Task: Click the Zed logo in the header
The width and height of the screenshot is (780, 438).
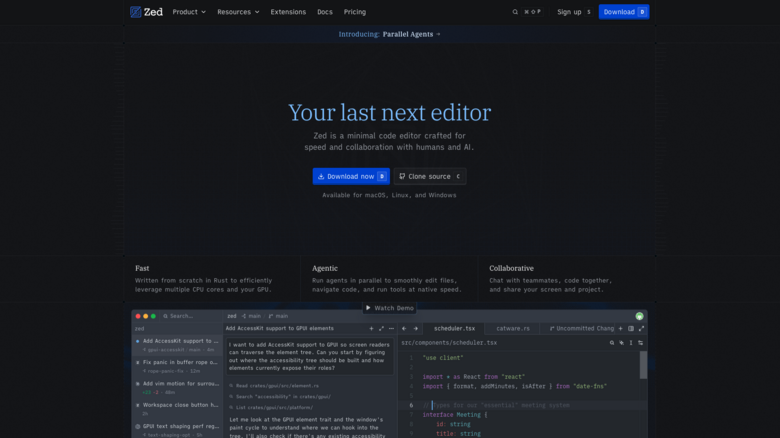Action: pos(146,12)
